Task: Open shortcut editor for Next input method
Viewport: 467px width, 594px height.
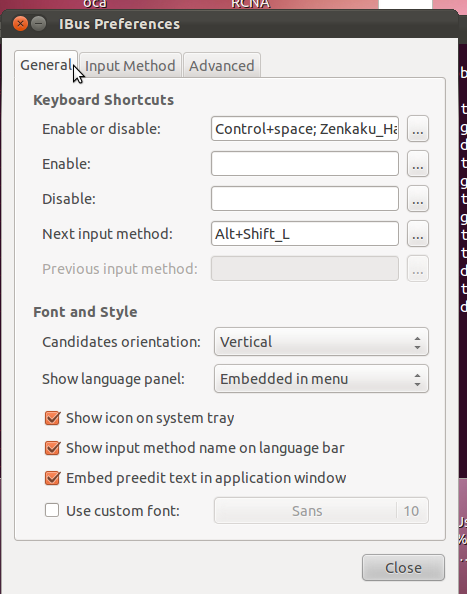Action: (x=418, y=234)
